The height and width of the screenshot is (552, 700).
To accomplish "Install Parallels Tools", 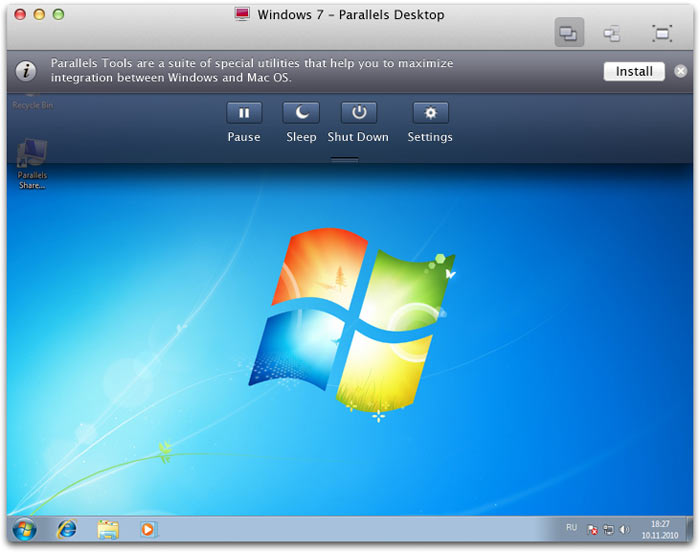I will pyautogui.click(x=634, y=71).
